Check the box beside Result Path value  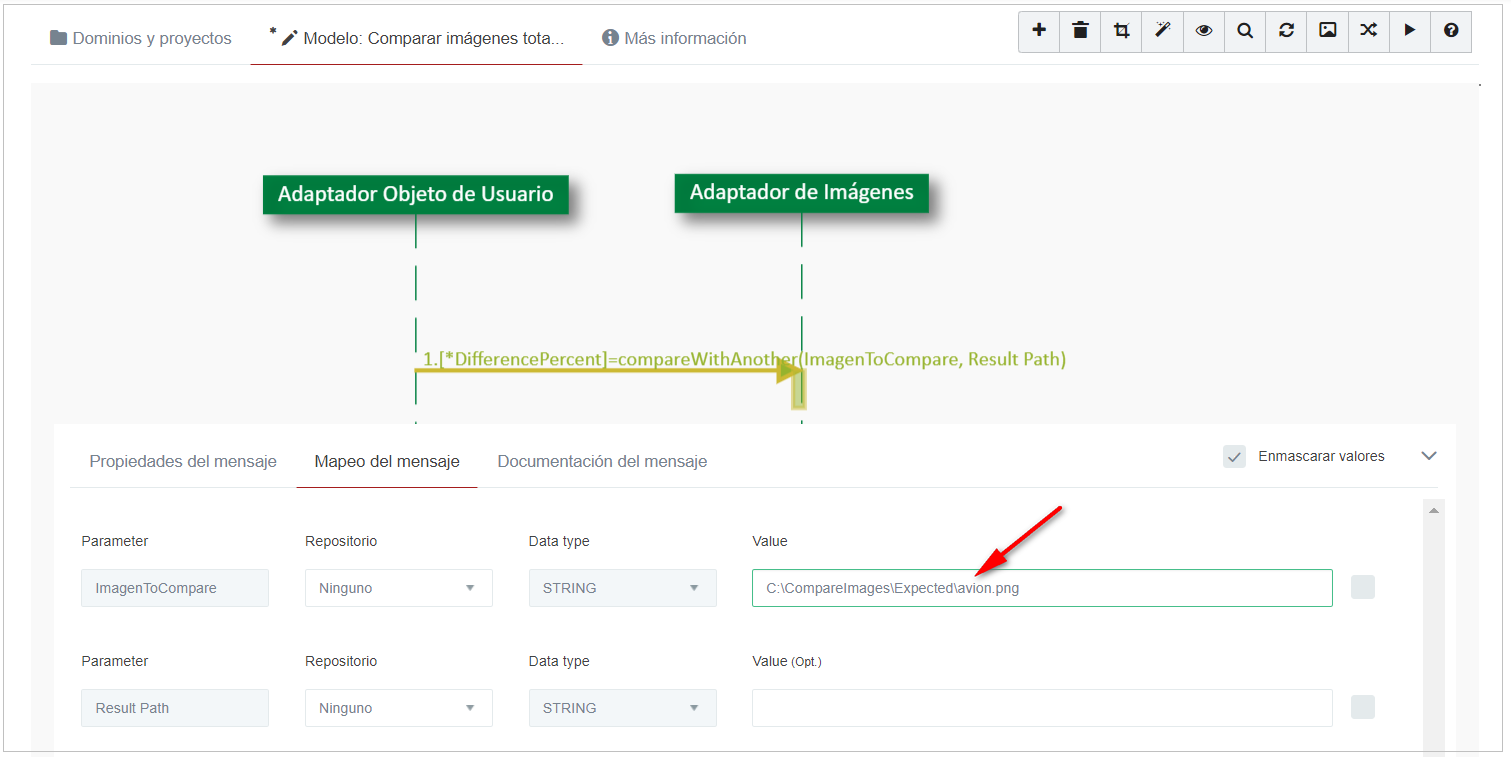pos(1362,708)
